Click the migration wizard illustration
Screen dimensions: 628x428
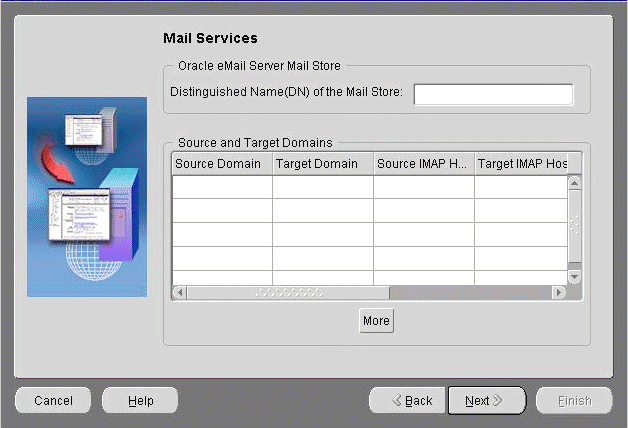87,197
